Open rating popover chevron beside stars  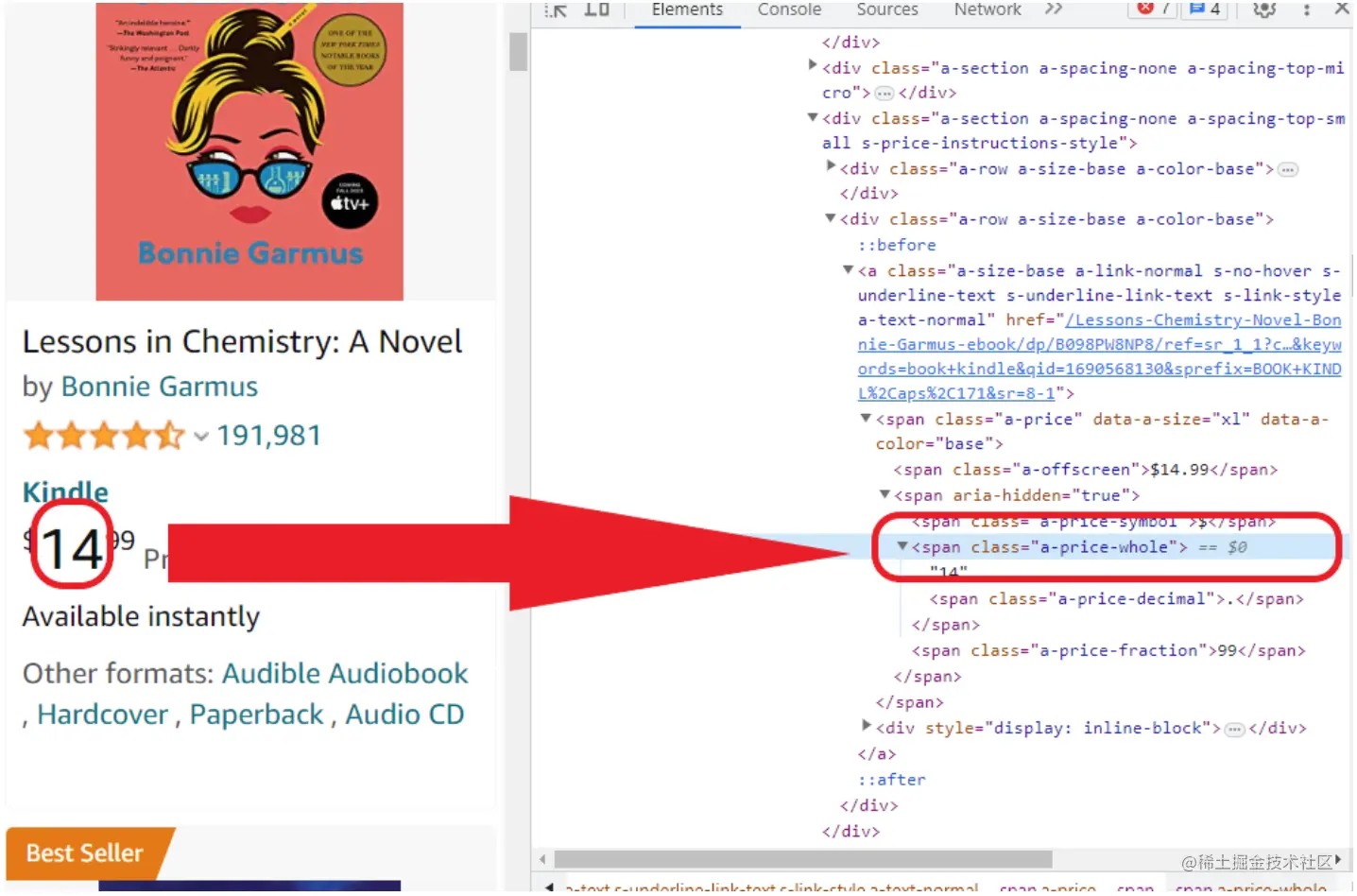click(200, 437)
